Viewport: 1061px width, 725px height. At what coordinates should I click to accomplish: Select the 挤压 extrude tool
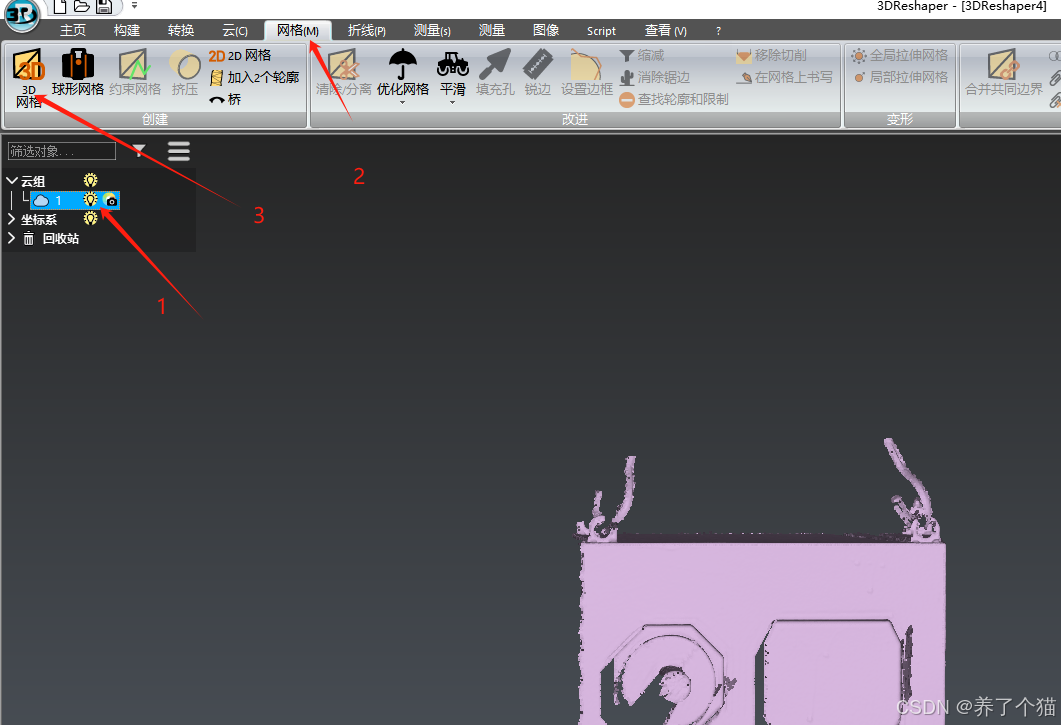click(185, 72)
